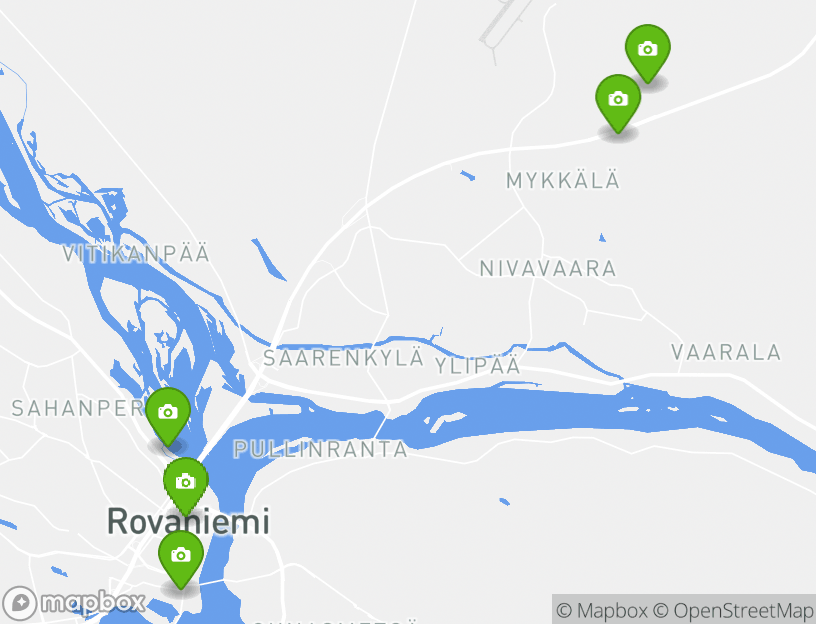This screenshot has height=624, width=816.
Task: Click the small lake left of Mykkälä
Action: coord(467,175)
